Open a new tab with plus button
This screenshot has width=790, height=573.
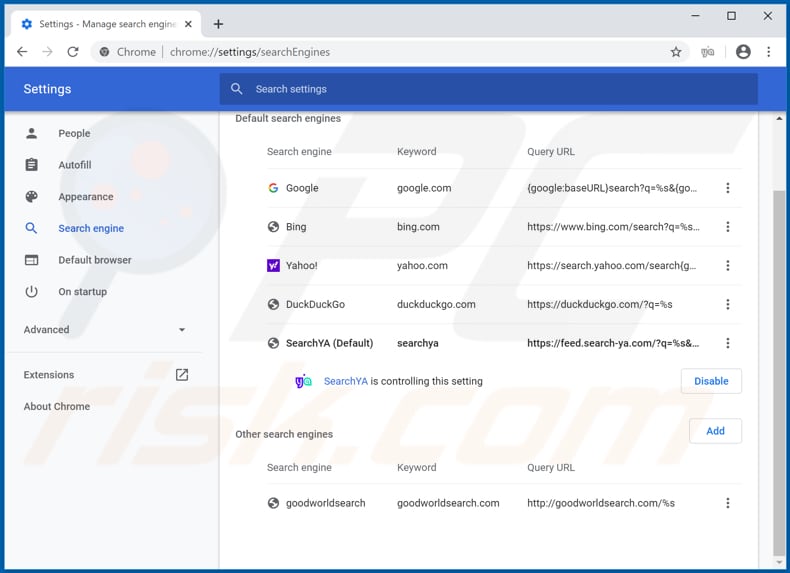coord(218,24)
